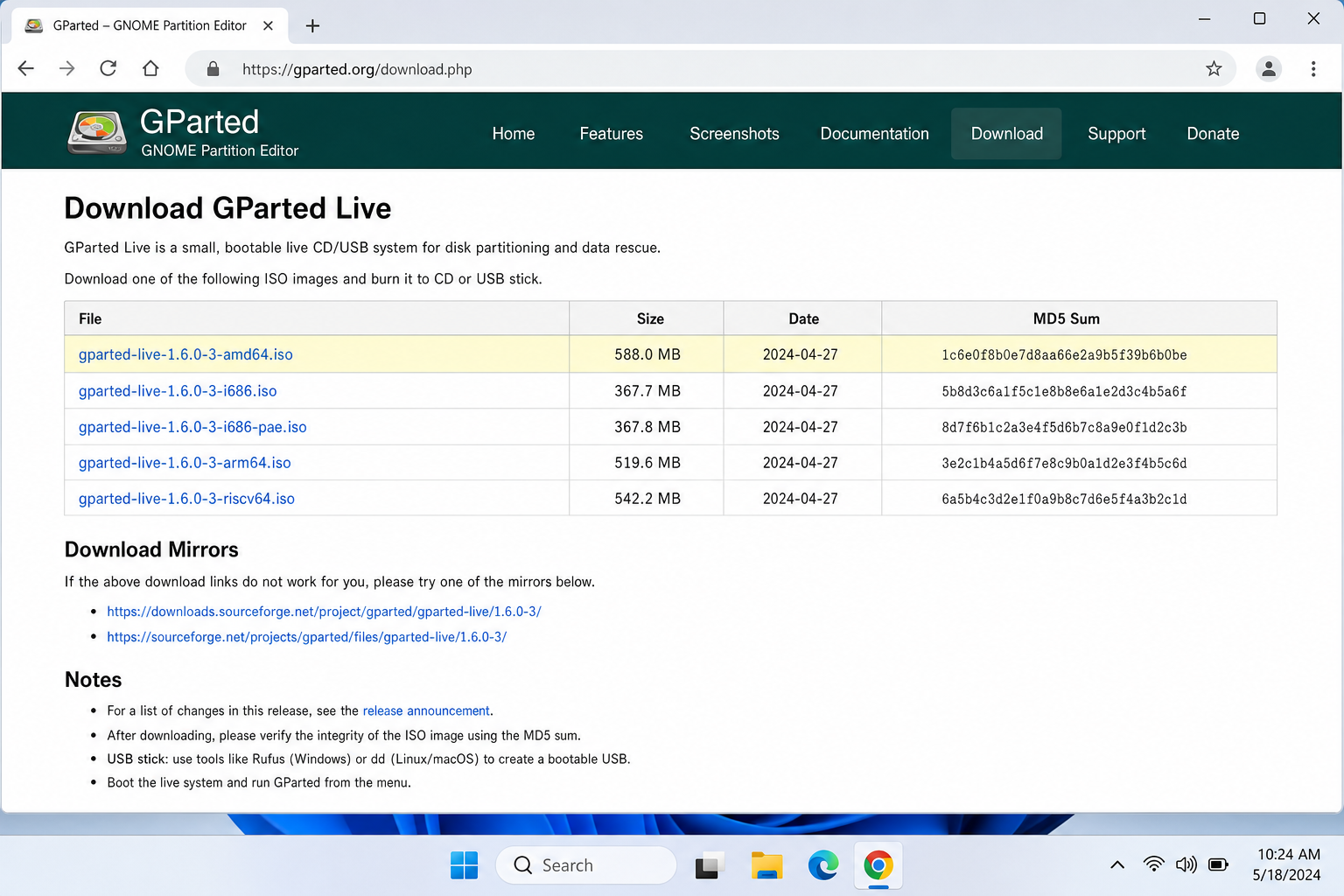
Task: Click the browser forward arrow
Action: (67, 68)
